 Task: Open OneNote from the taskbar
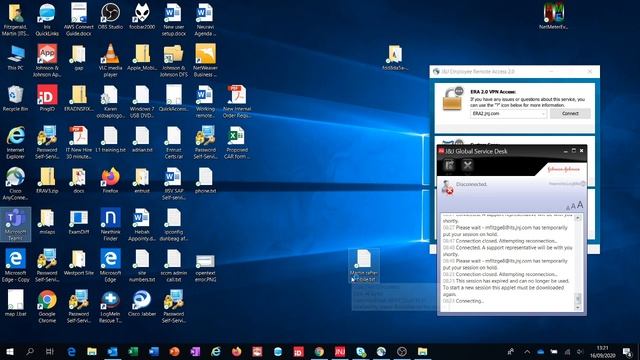(195, 351)
